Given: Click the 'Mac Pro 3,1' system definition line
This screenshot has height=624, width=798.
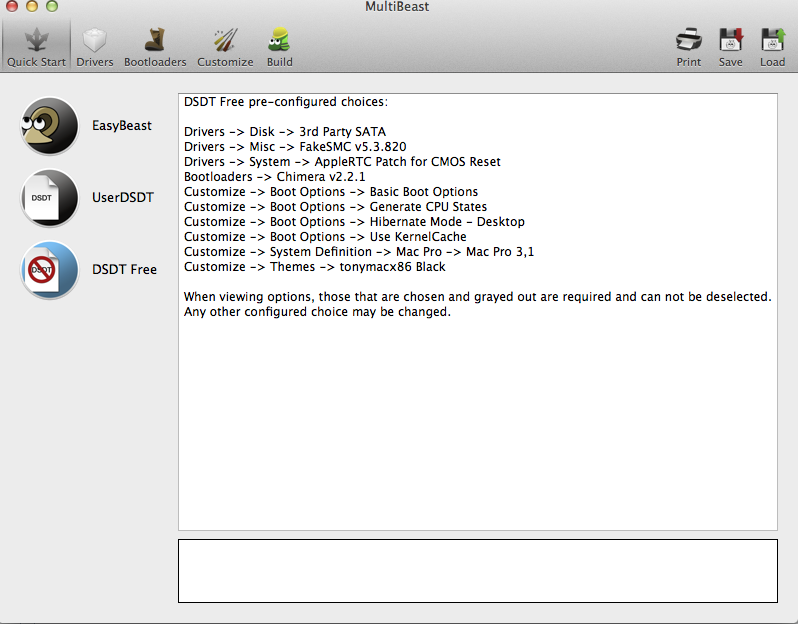Looking at the screenshot, I should 359,252.
